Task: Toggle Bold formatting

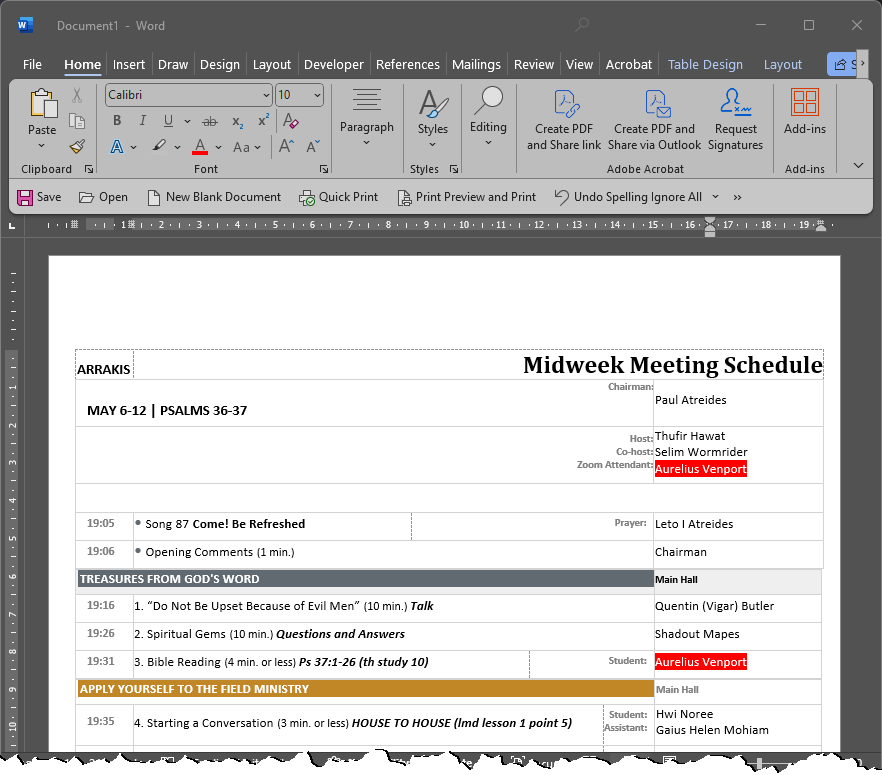Action: 117,121
